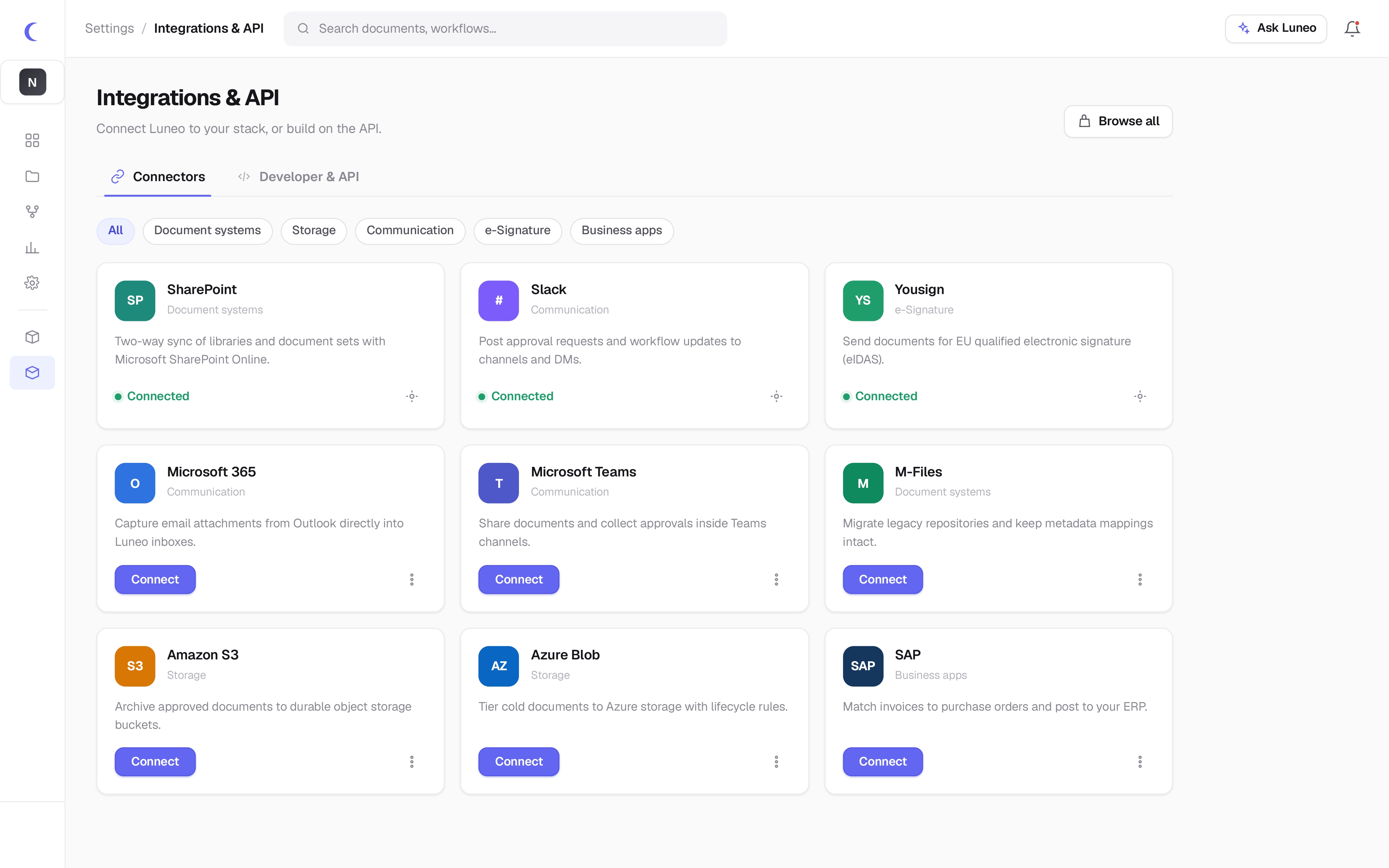The image size is (1389, 868).
Task: Filter by Storage category
Action: 314,231
